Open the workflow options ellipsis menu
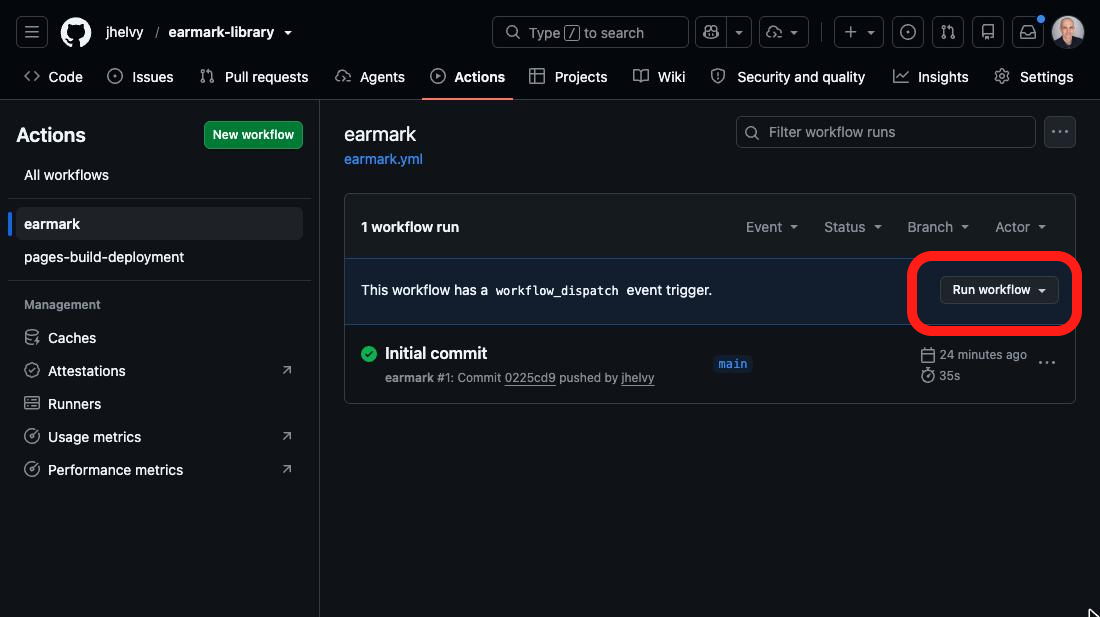The height and width of the screenshot is (617, 1100). coord(1059,132)
